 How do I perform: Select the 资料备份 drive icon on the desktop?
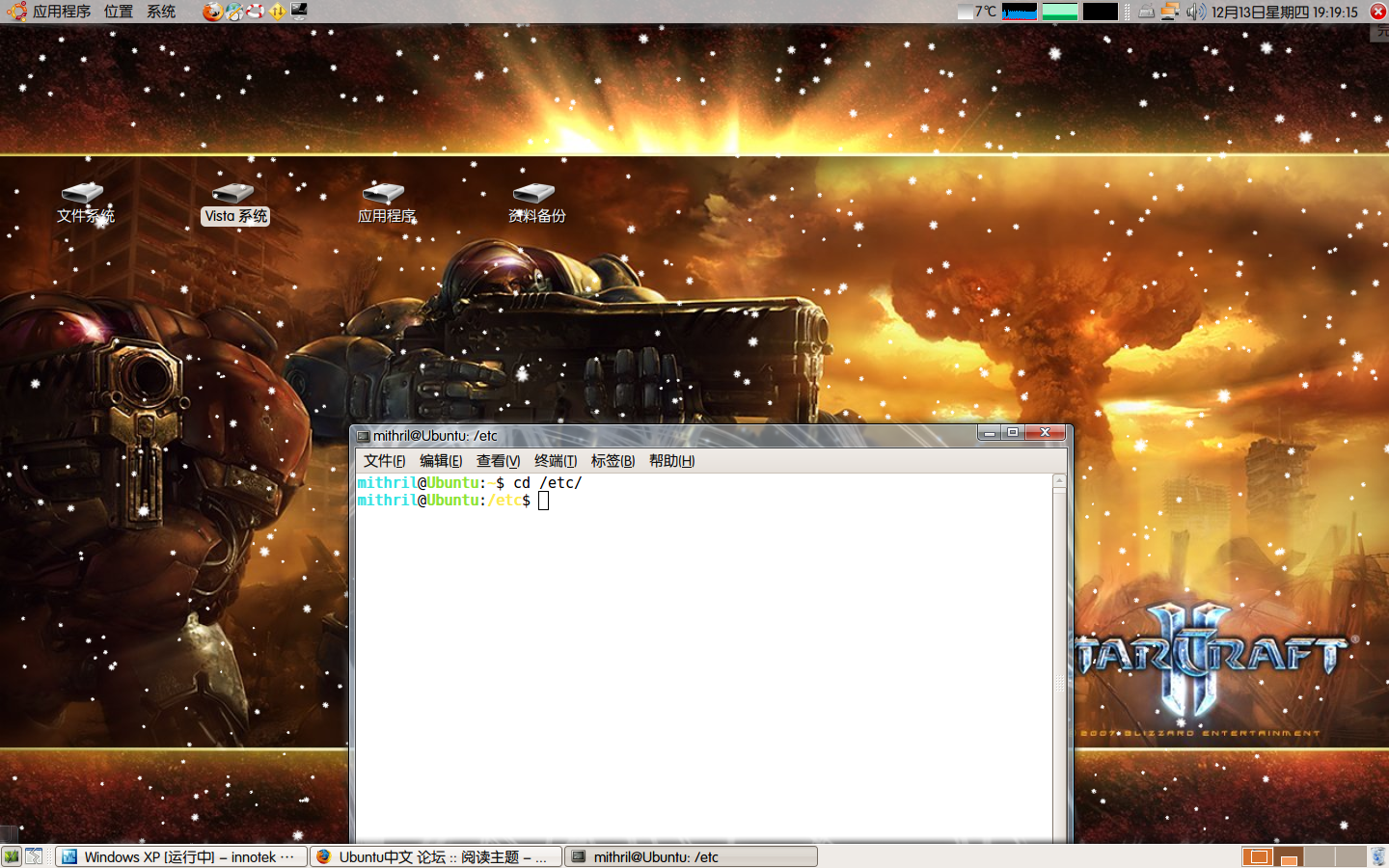coord(536,203)
